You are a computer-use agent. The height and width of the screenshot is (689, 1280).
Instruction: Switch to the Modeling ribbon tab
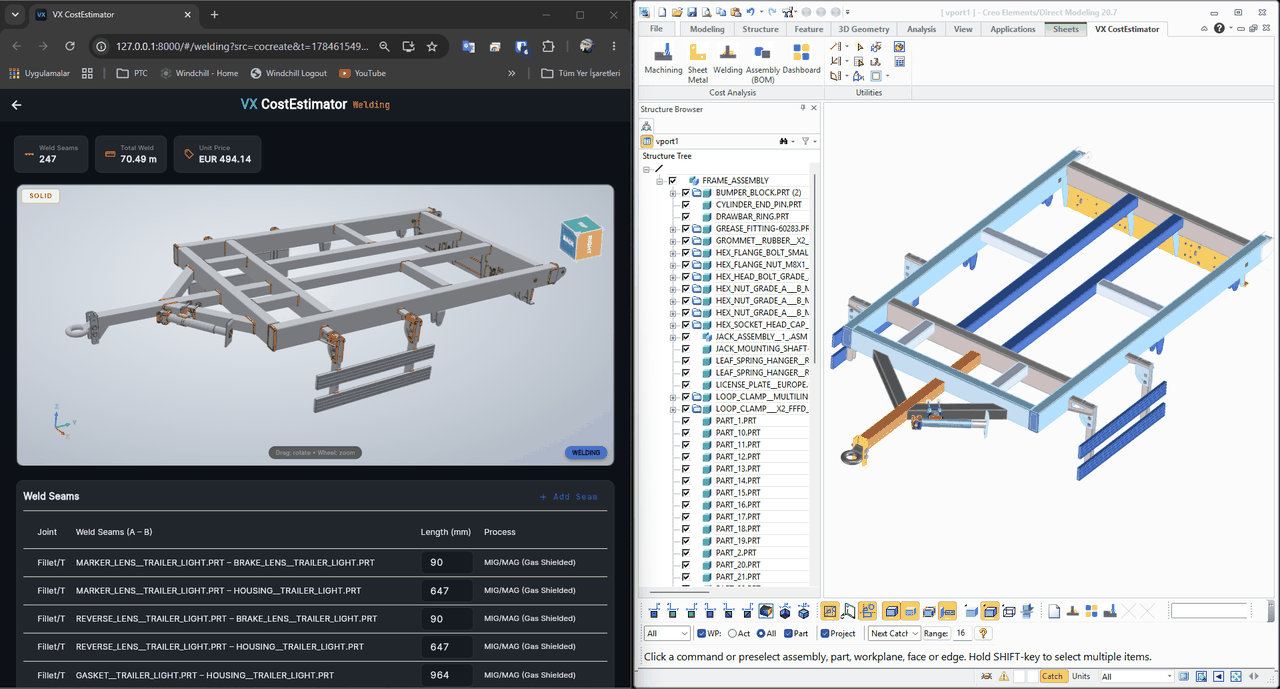coord(707,29)
